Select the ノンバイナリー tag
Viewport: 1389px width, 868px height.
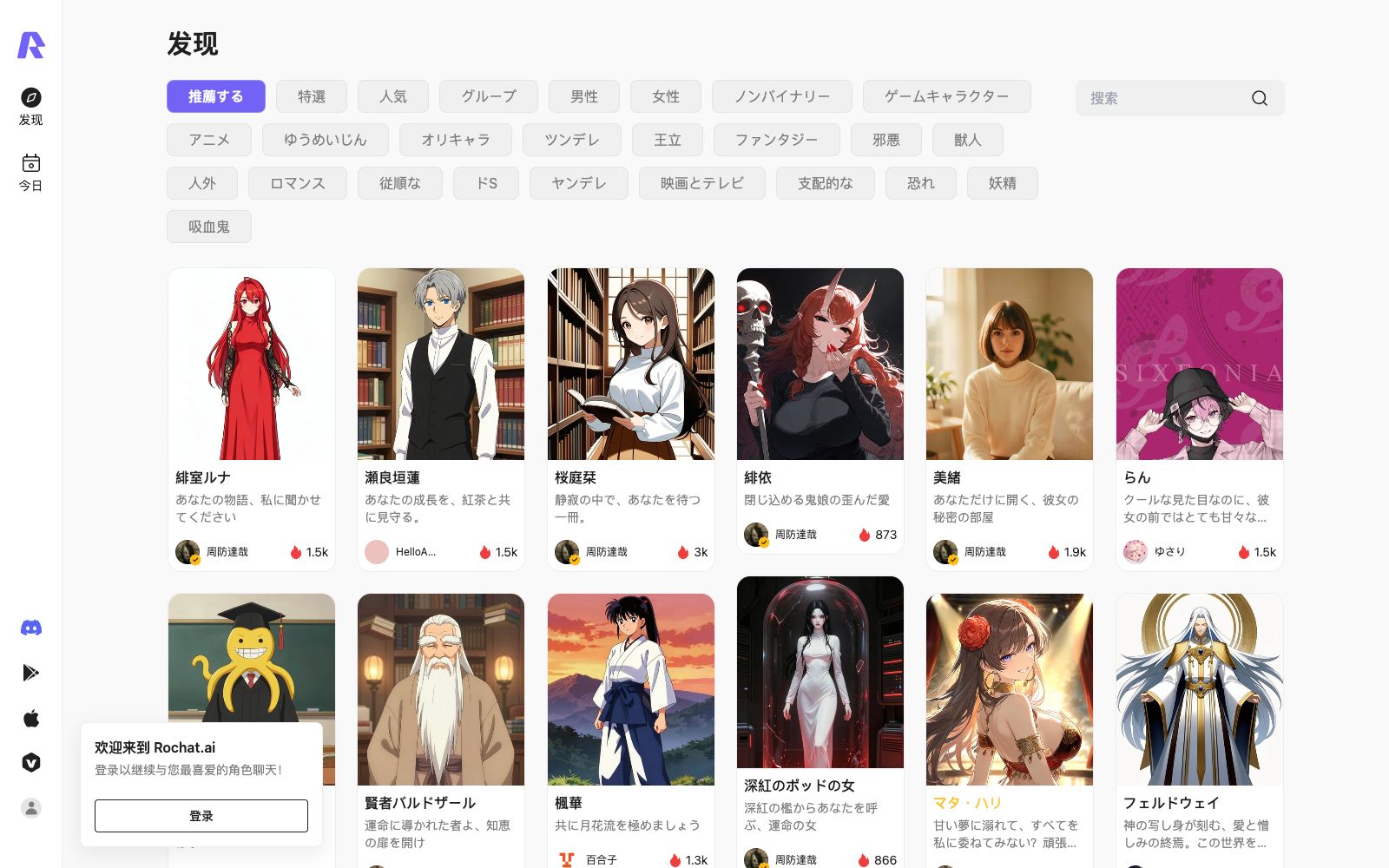(x=782, y=96)
